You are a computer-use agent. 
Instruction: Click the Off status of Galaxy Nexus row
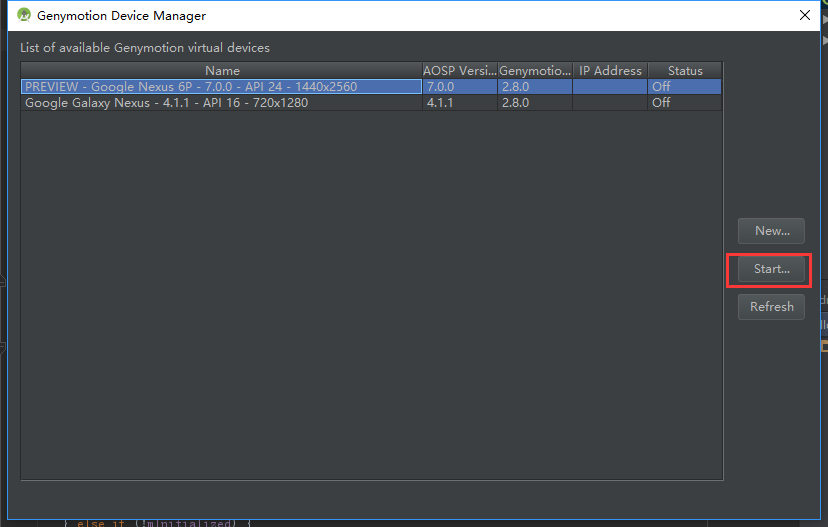684,102
